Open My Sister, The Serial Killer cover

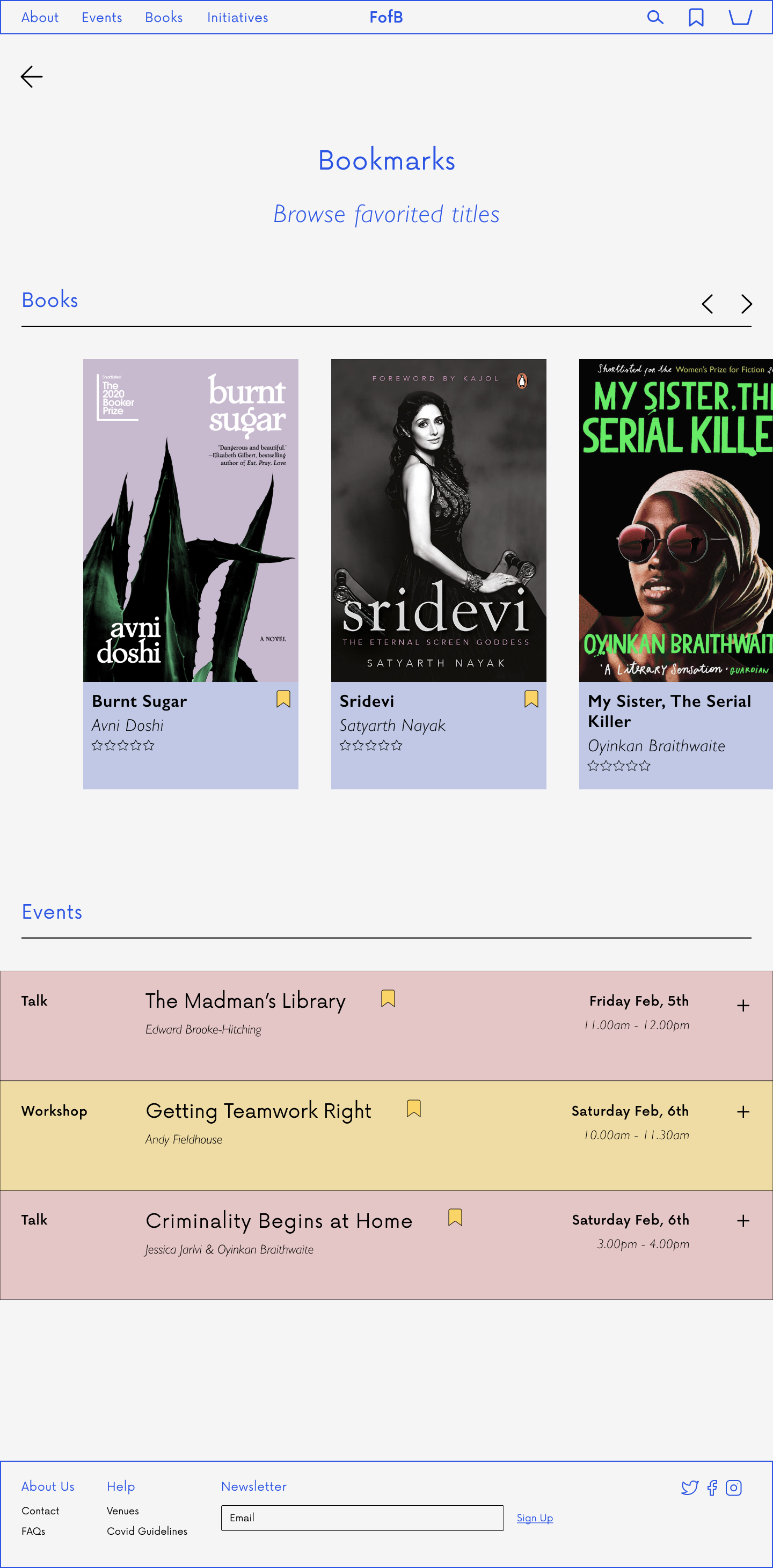[x=676, y=521]
